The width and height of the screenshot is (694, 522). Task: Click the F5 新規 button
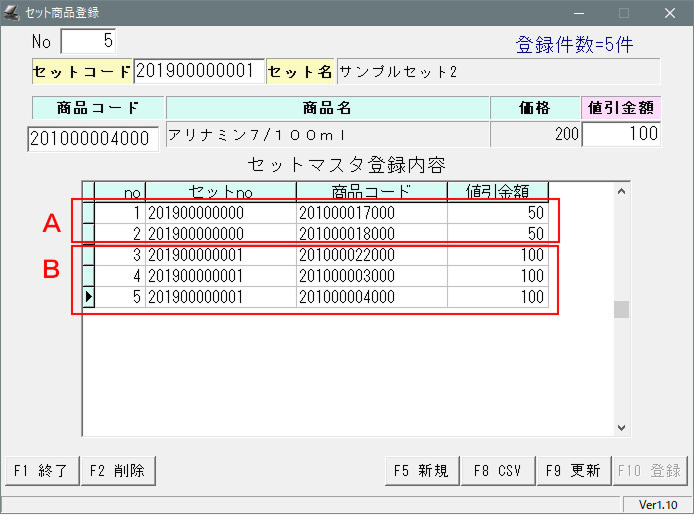(420, 471)
